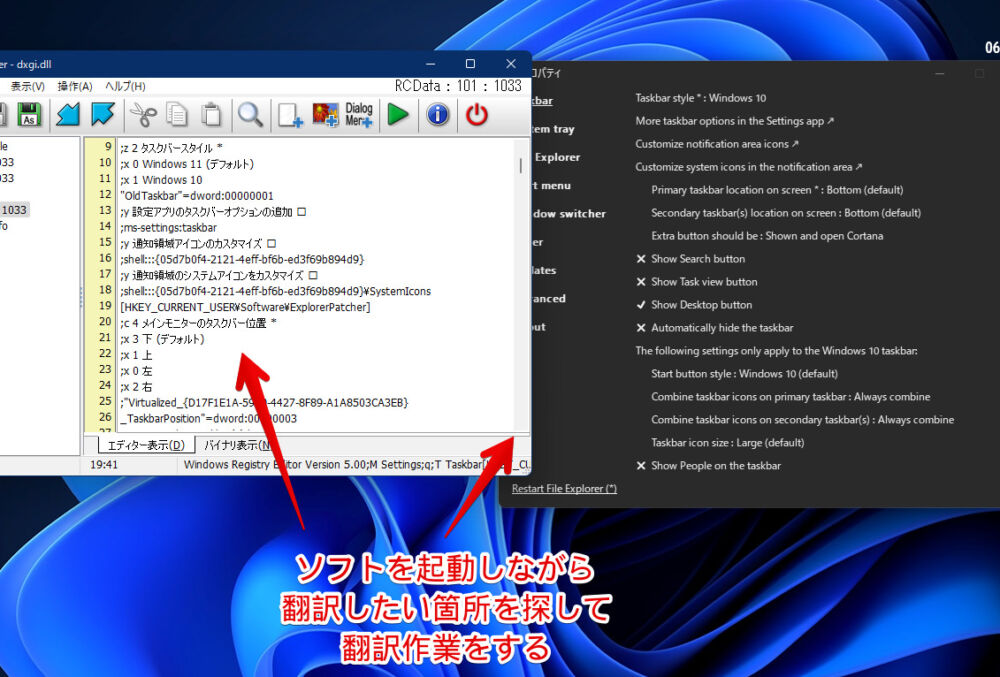Click the line 18 SystemIcons shell path text

[x=276, y=291]
